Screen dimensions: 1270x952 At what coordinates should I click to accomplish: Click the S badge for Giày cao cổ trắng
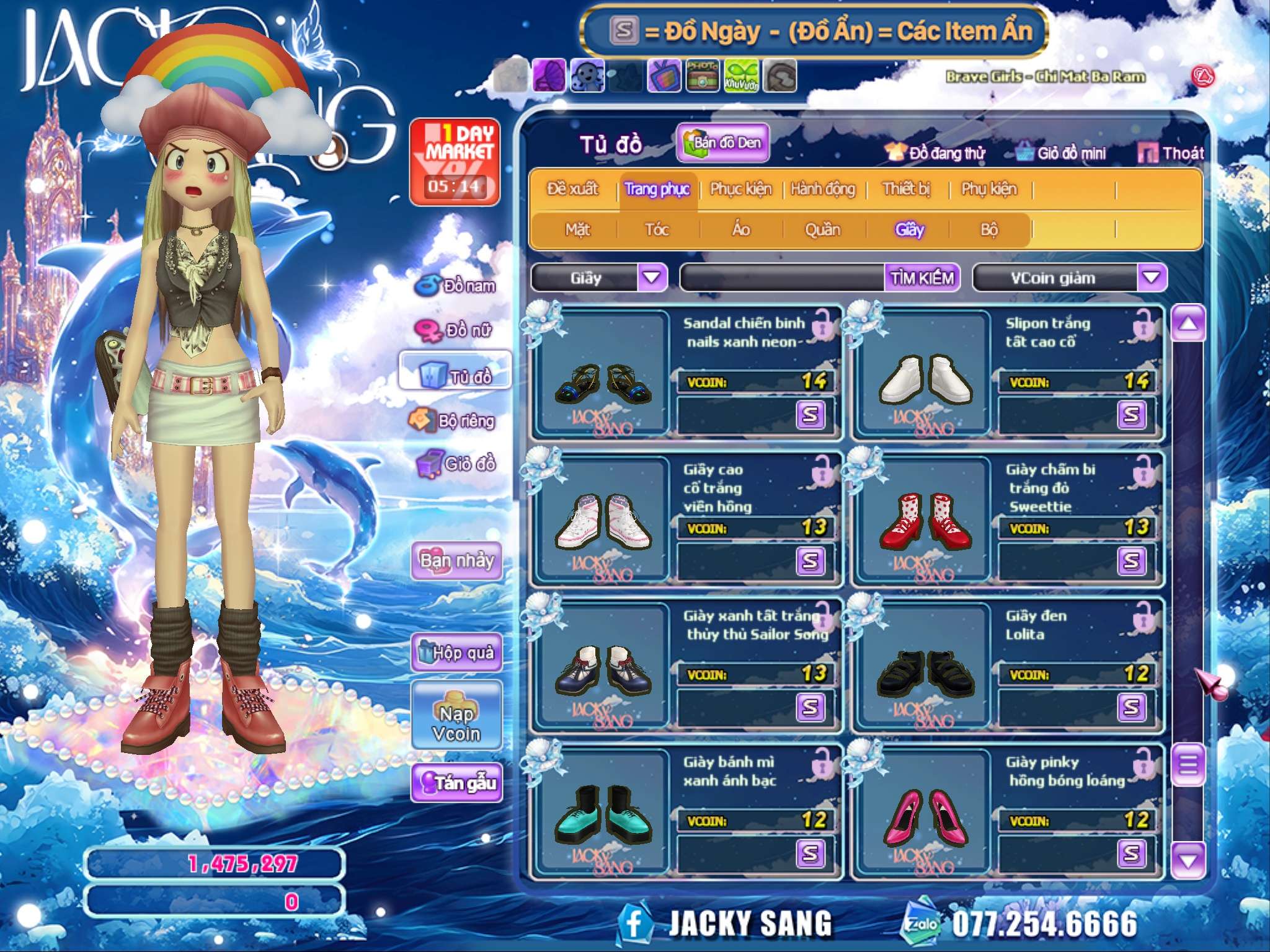click(x=810, y=561)
